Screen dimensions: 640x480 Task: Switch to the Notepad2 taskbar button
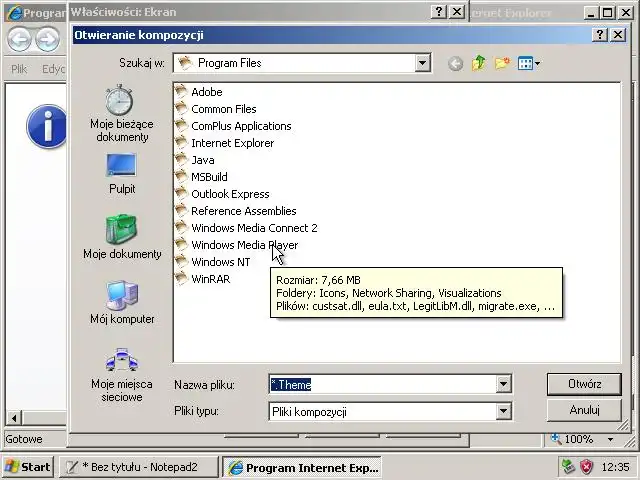[x=138, y=467]
